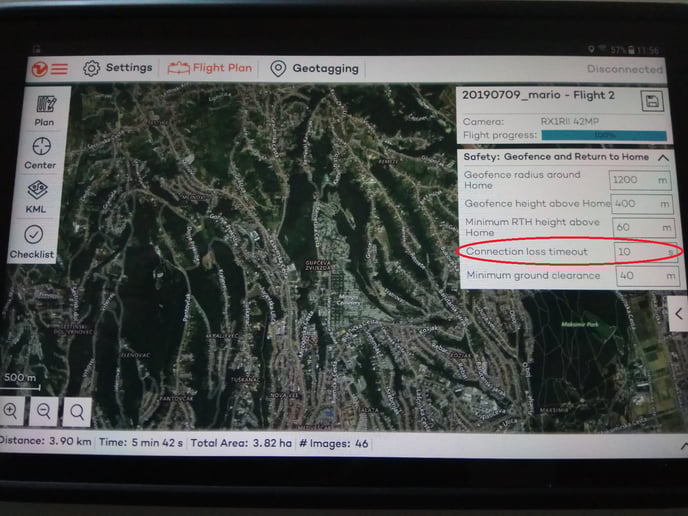
Task: Collapse Safety: Geofence and Return to Home section
Action: 663,157
